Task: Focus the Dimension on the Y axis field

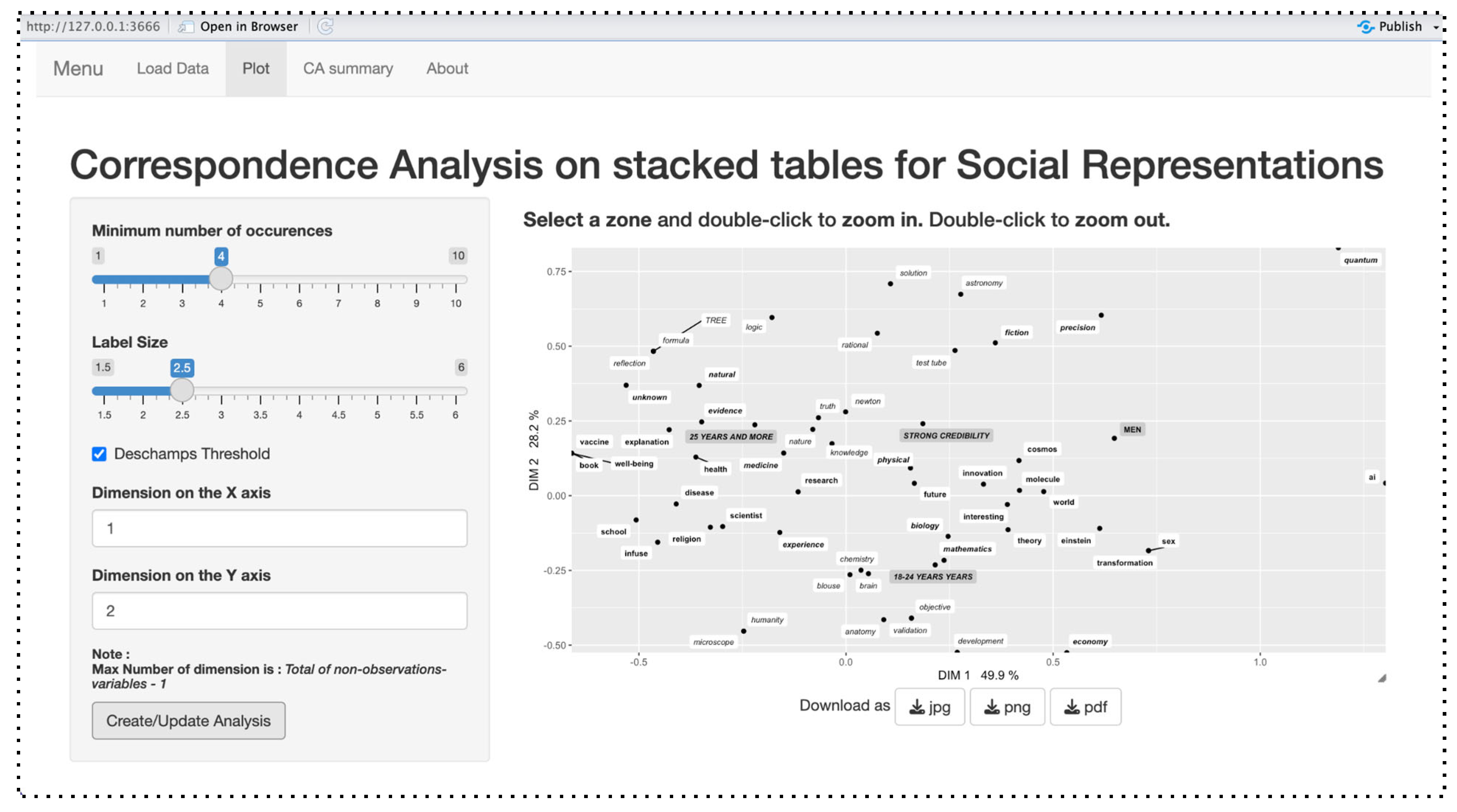Action: [279, 611]
